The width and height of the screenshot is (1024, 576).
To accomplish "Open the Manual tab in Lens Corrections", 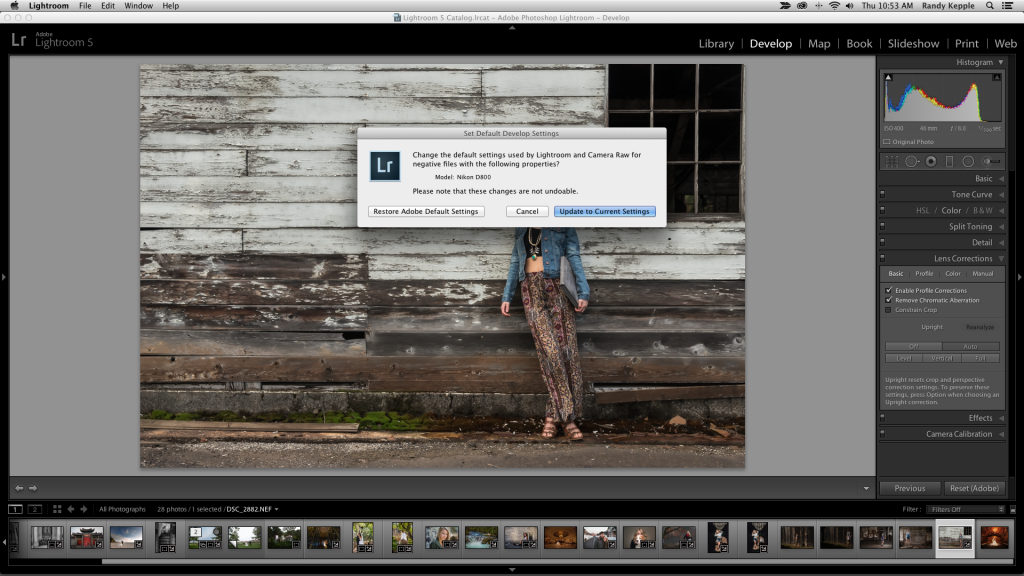I will coord(982,274).
